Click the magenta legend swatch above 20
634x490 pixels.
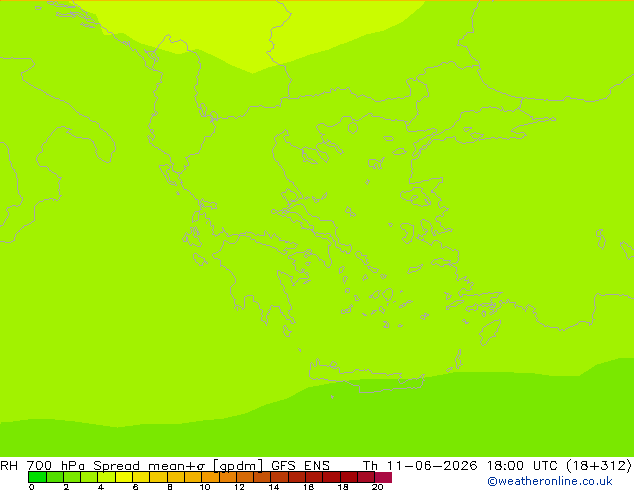(383, 477)
